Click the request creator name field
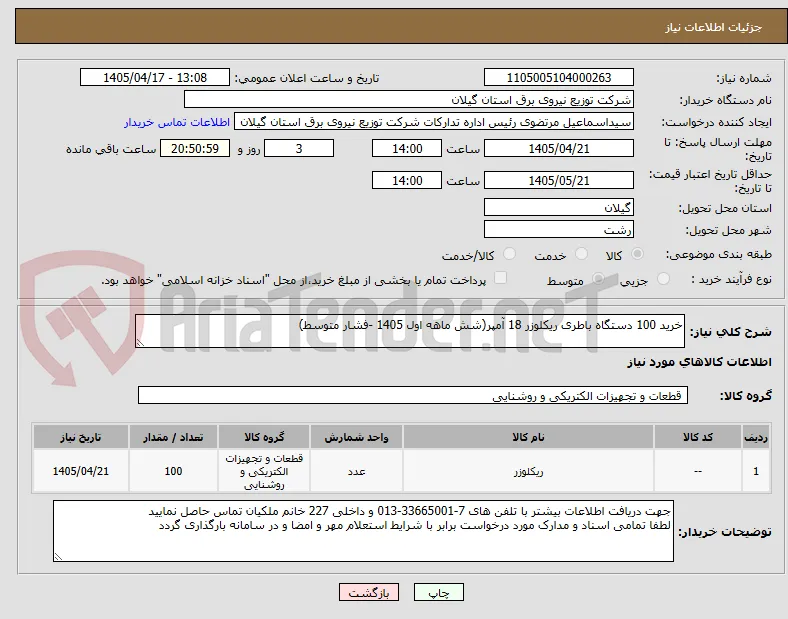The width and height of the screenshot is (788, 619). pos(434,122)
